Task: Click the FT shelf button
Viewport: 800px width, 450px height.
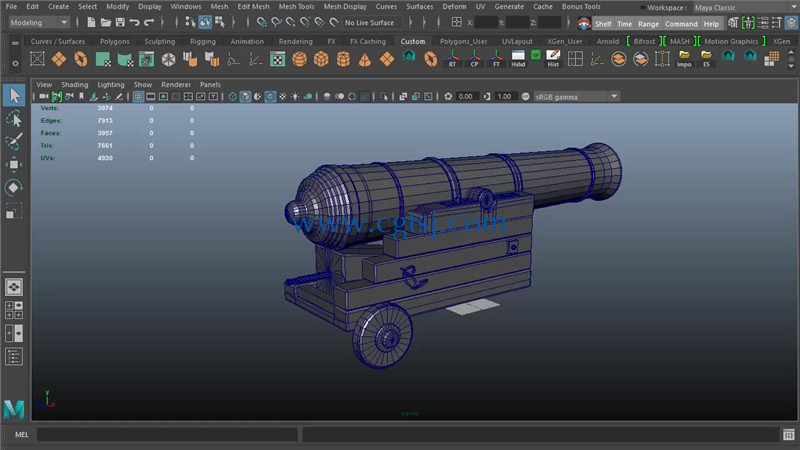Action: 496,59
